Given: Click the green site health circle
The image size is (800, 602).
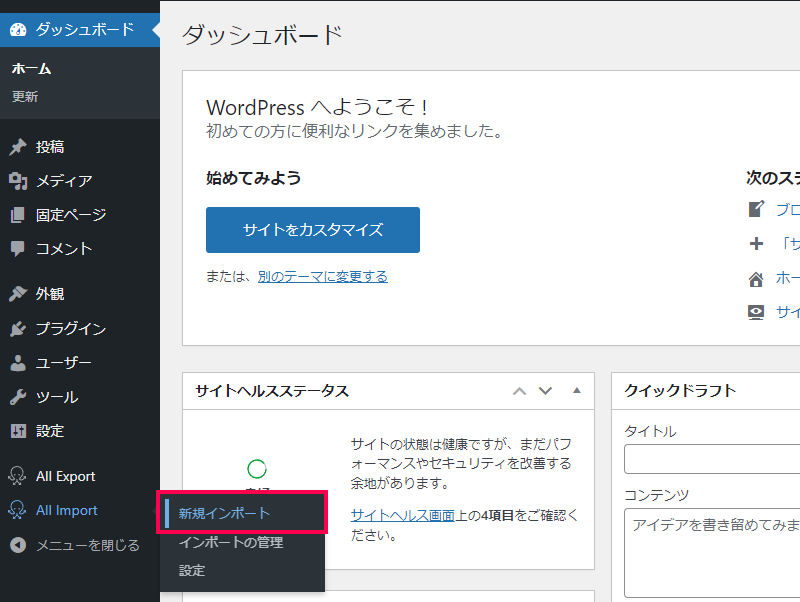Looking at the screenshot, I should tap(257, 469).
